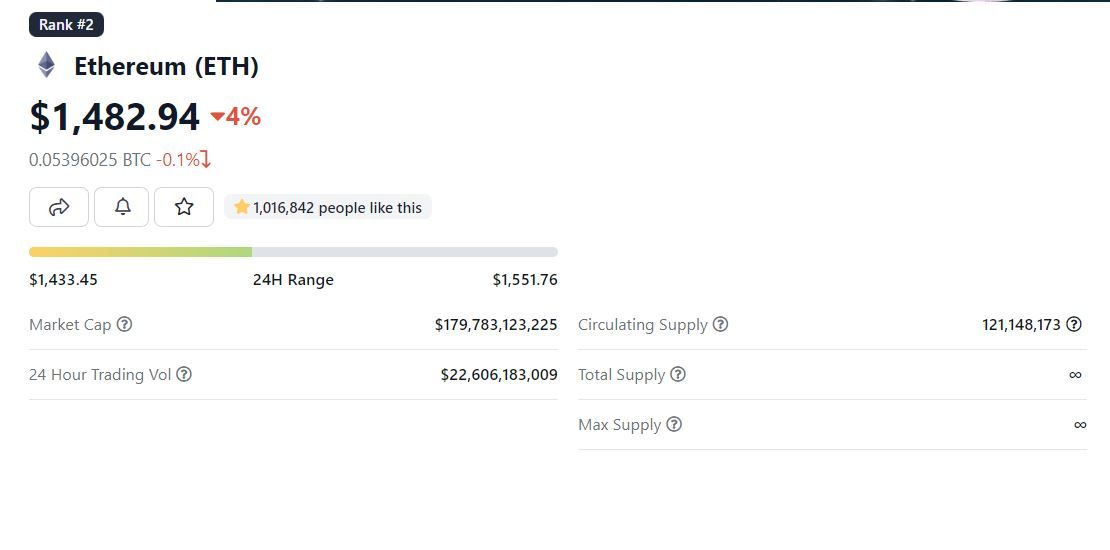
Task: Click the Max Supply info icon
Action: point(674,424)
